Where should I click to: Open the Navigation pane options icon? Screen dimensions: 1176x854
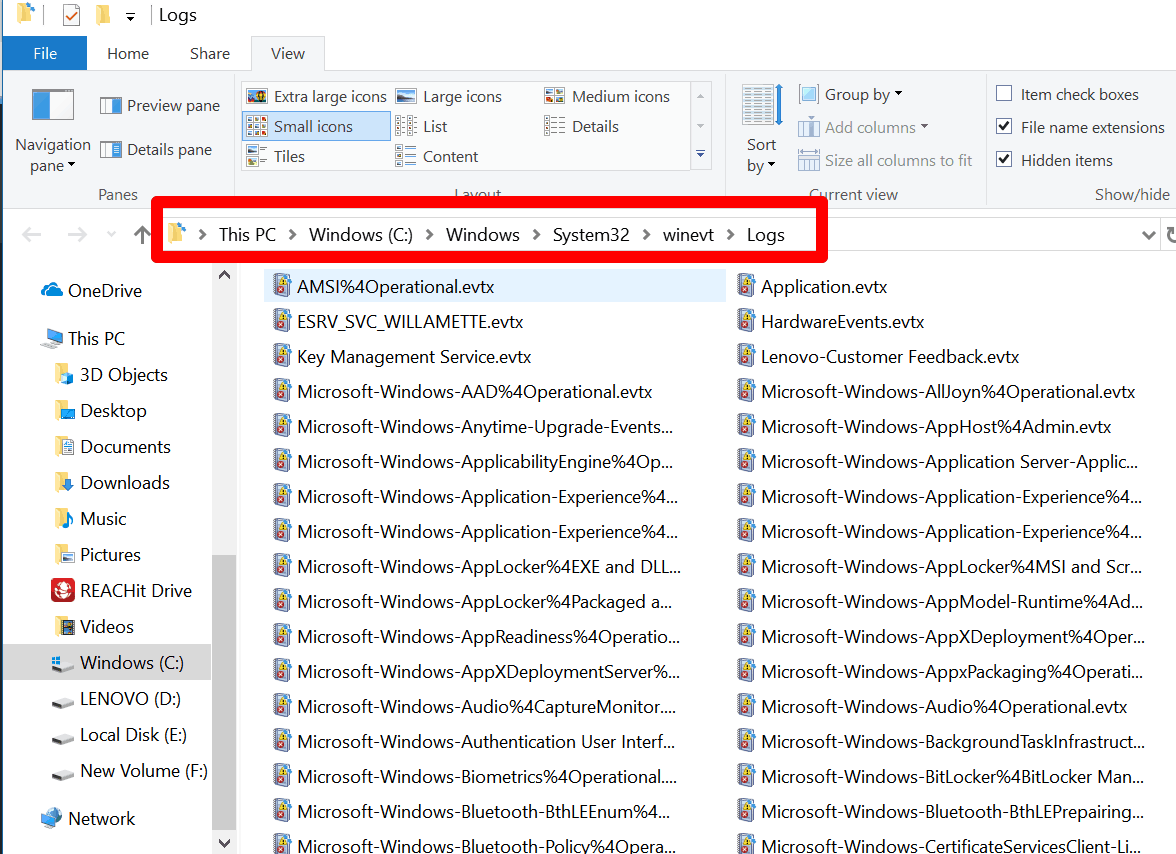tap(52, 105)
